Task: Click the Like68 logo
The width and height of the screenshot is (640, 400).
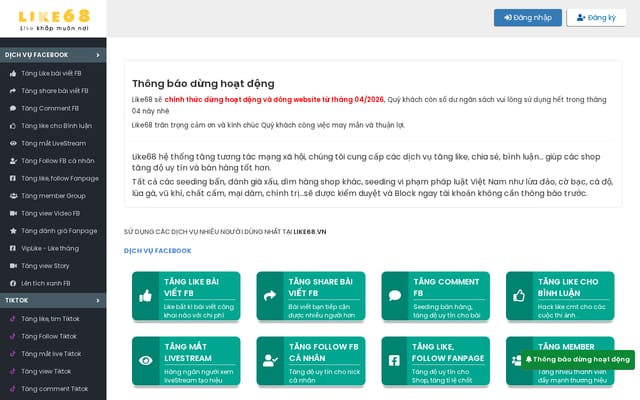Action: tap(54, 20)
